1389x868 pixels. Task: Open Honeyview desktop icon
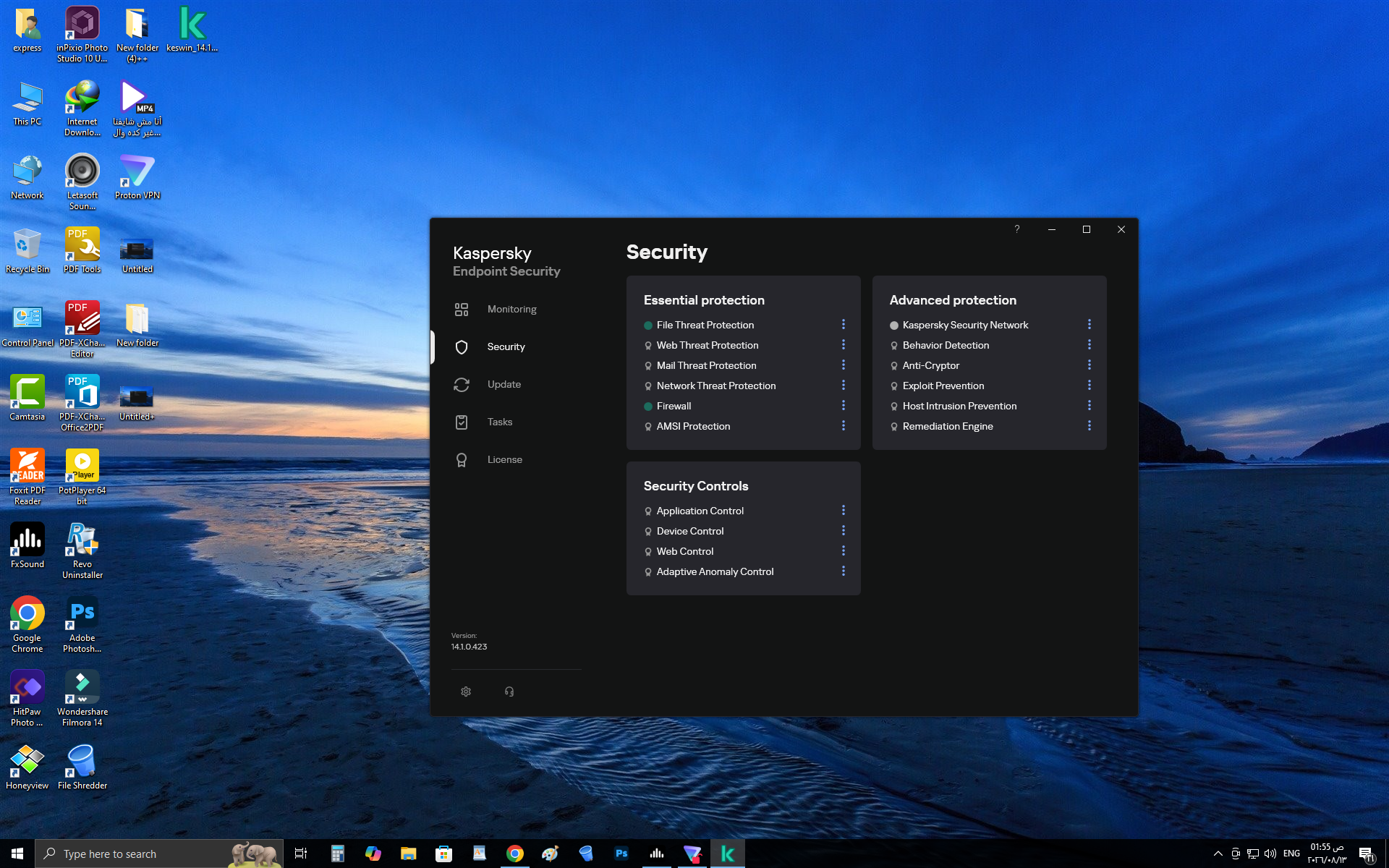tap(27, 767)
